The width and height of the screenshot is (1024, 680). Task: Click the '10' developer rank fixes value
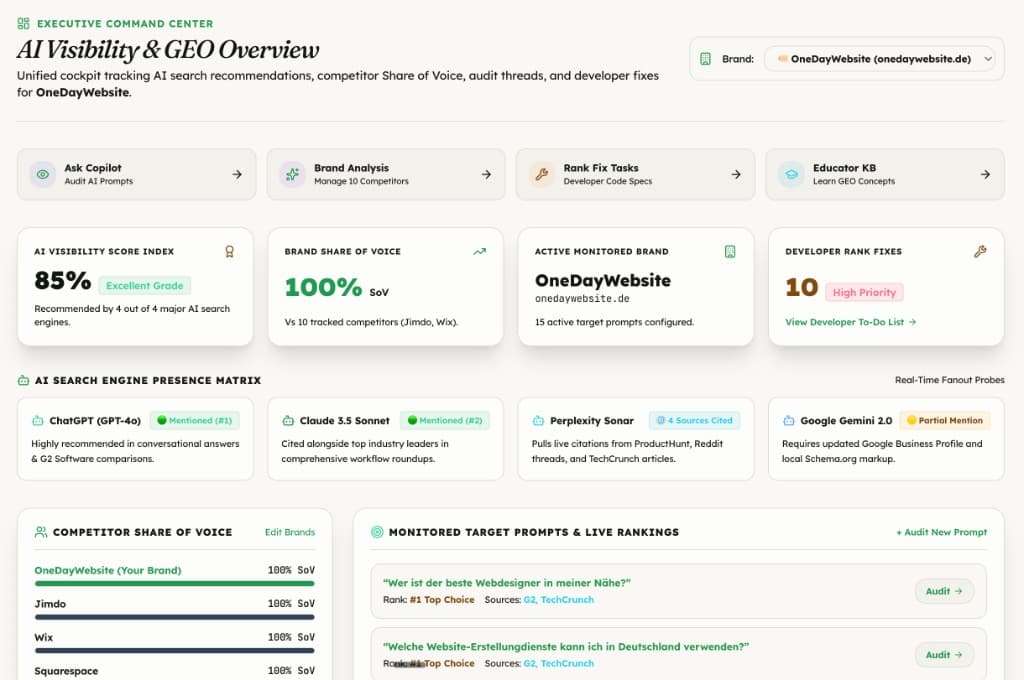pyautogui.click(x=801, y=287)
